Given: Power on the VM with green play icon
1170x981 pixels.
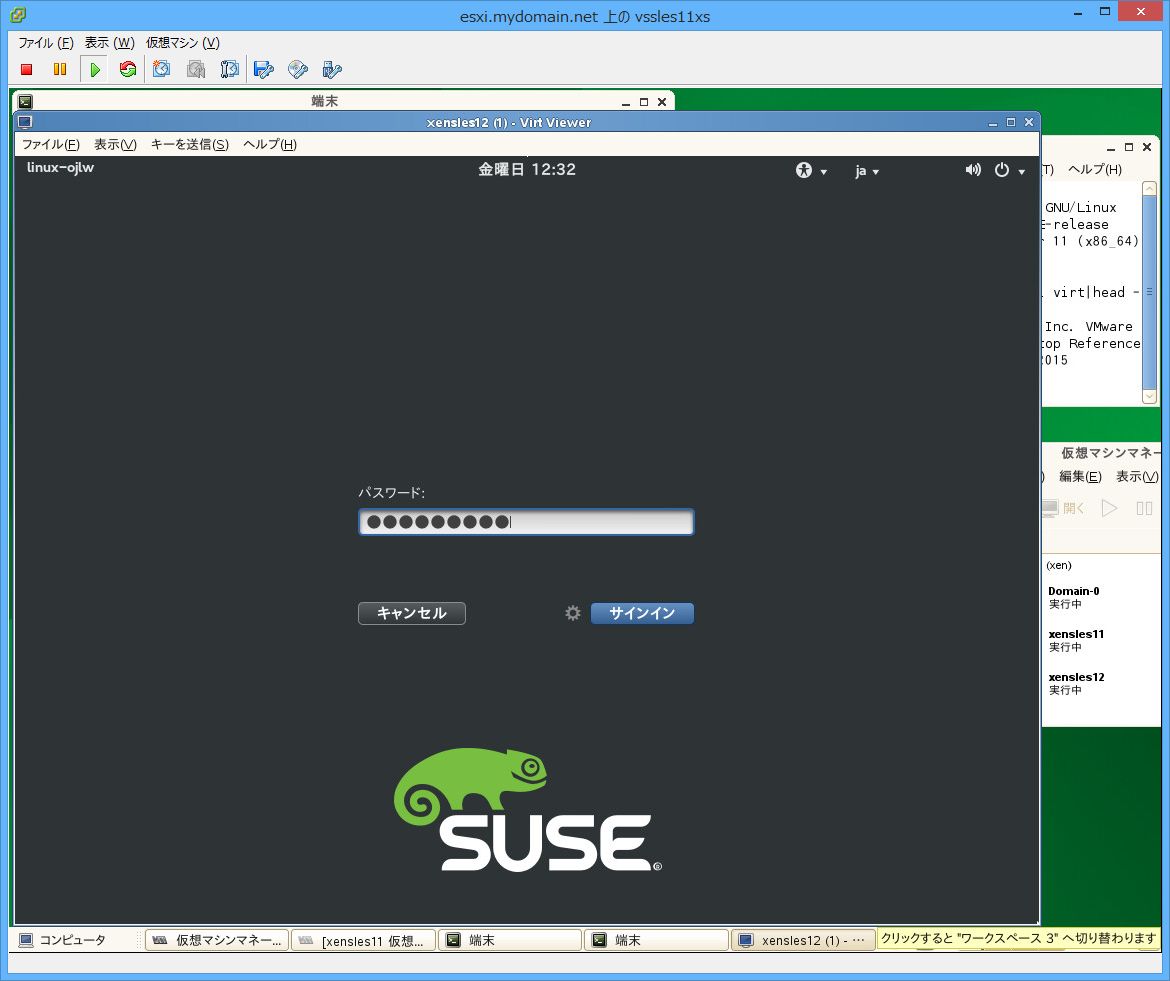Looking at the screenshot, I should (95, 69).
